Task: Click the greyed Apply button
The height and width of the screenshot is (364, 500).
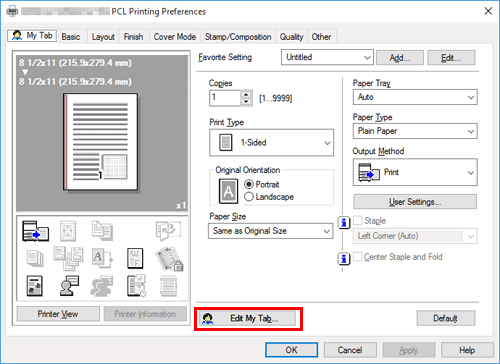Action: [x=409, y=350]
